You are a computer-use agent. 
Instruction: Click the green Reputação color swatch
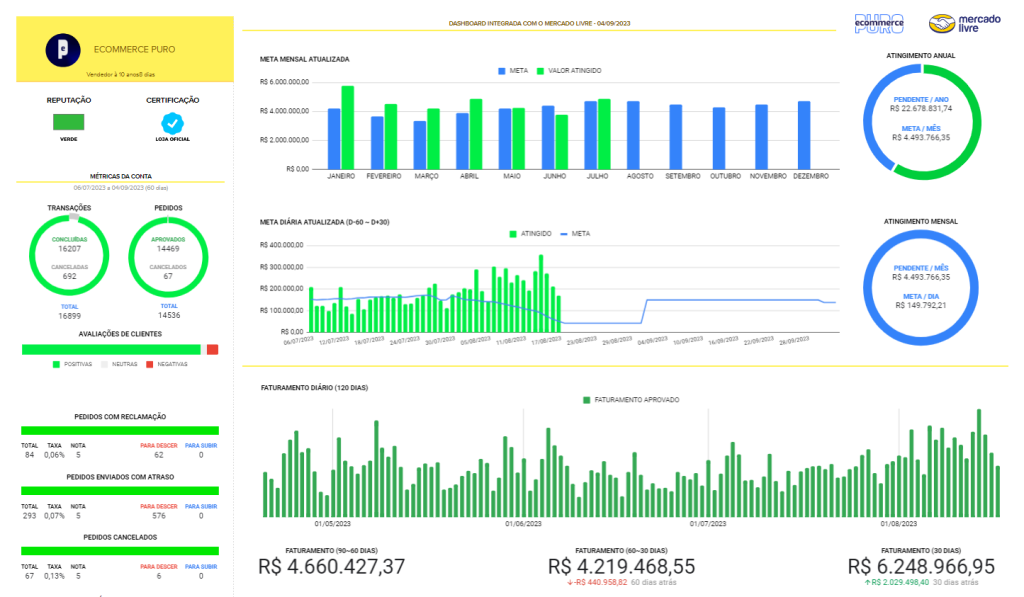pyautogui.click(x=69, y=122)
